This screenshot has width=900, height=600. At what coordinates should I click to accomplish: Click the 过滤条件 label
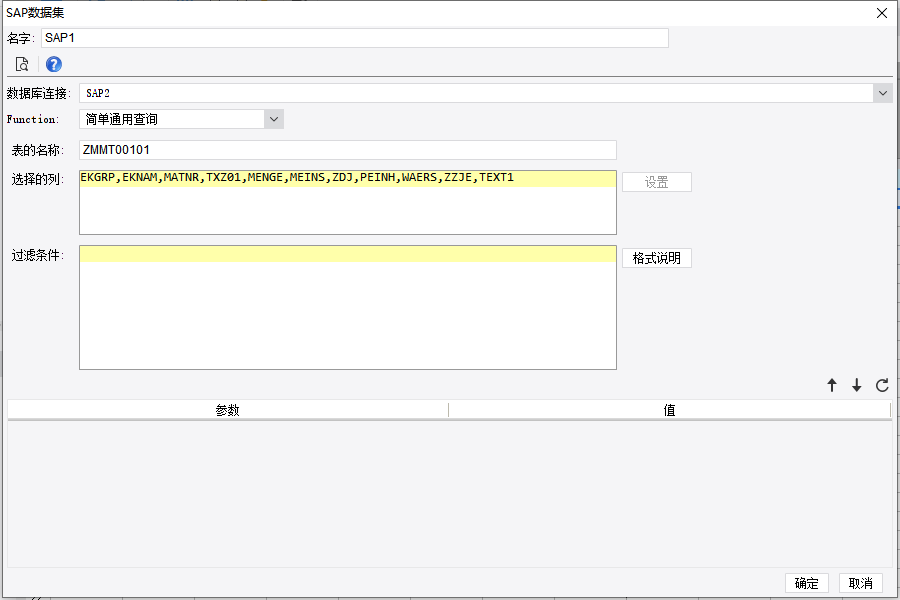38,255
